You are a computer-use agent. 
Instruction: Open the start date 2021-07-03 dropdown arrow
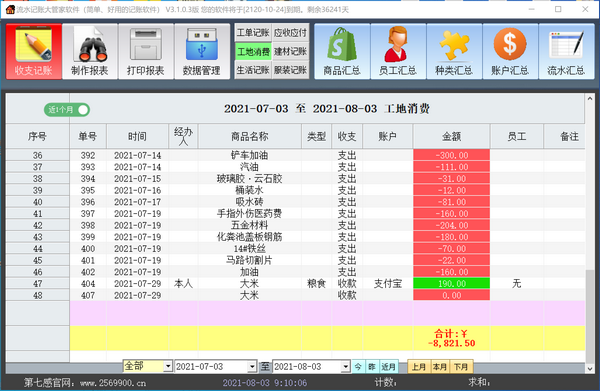[252, 367]
